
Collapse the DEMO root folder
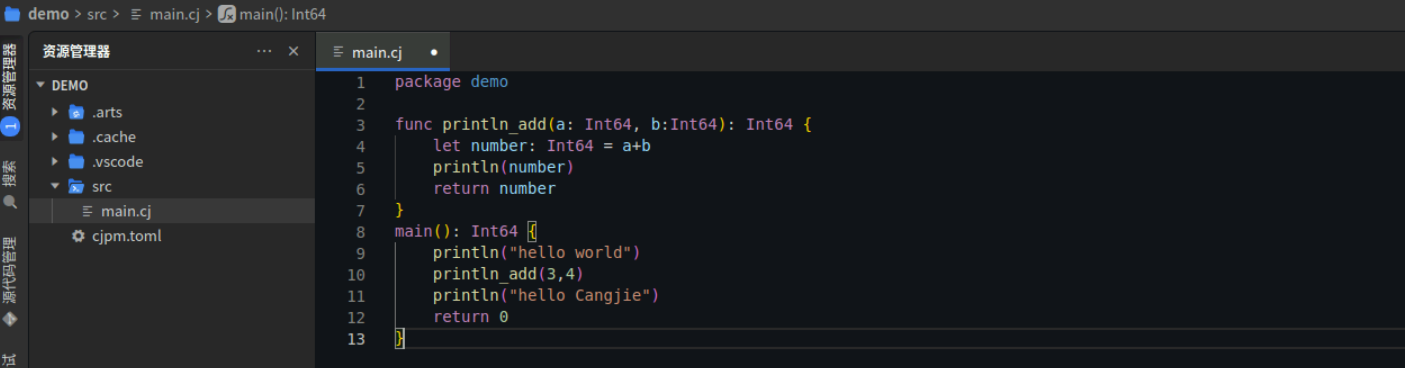pos(41,86)
